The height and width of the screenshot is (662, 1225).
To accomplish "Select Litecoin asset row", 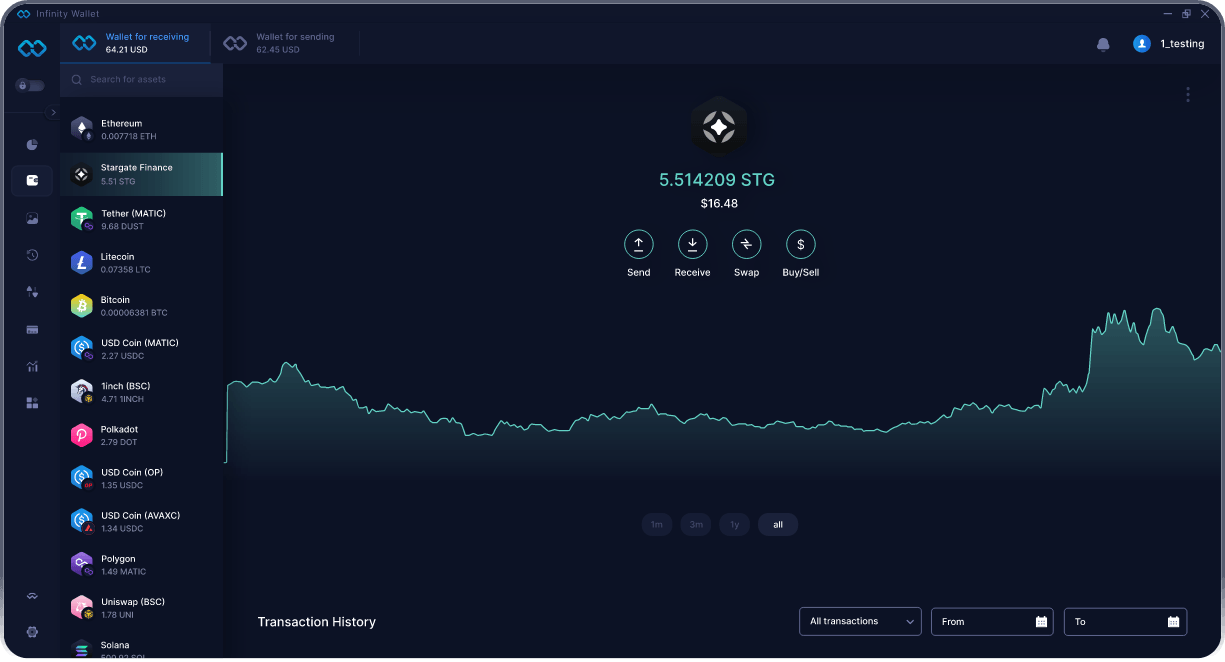I will (142, 263).
